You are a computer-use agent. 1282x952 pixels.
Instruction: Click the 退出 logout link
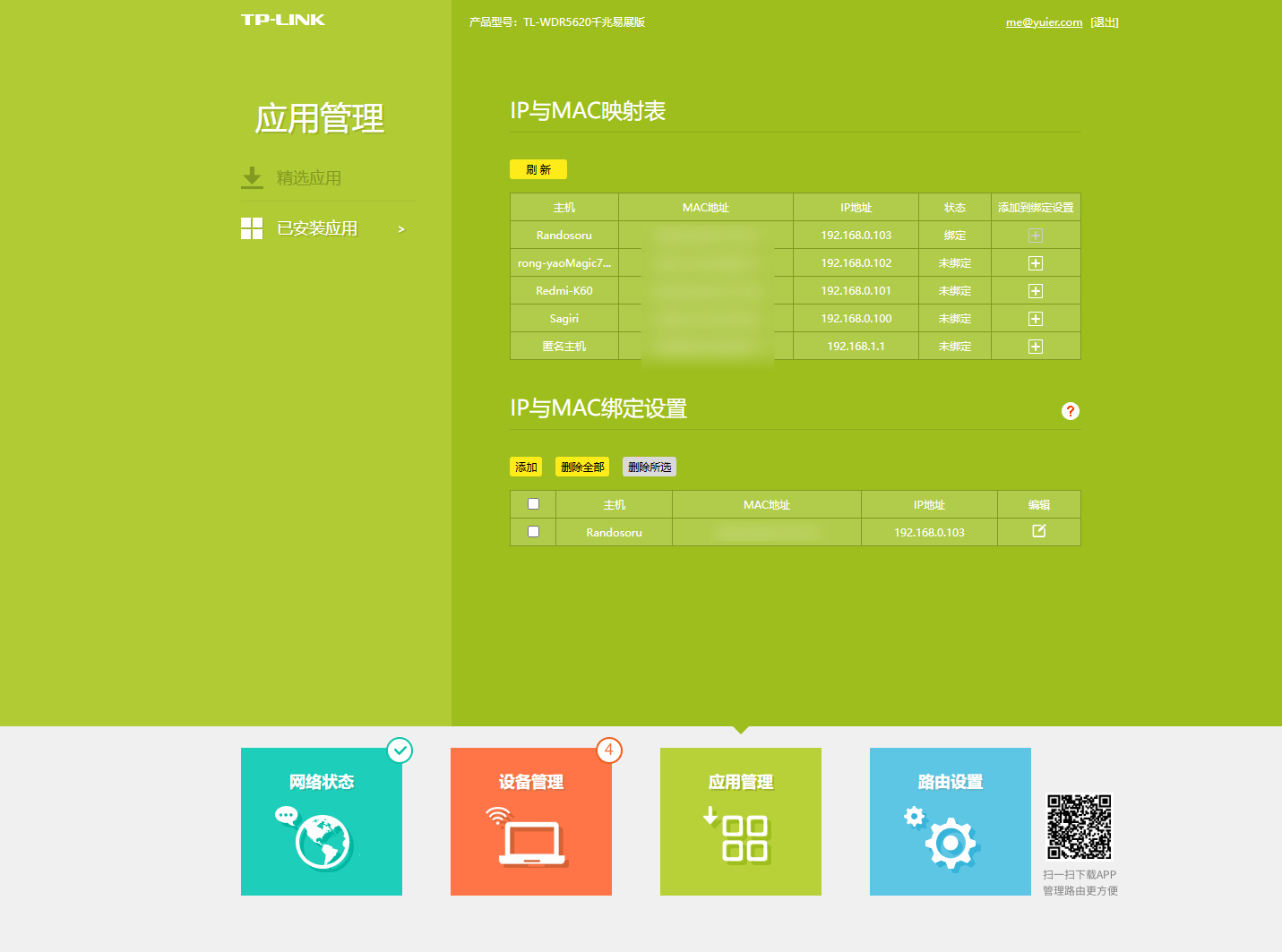pyautogui.click(x=1105, y=22)
